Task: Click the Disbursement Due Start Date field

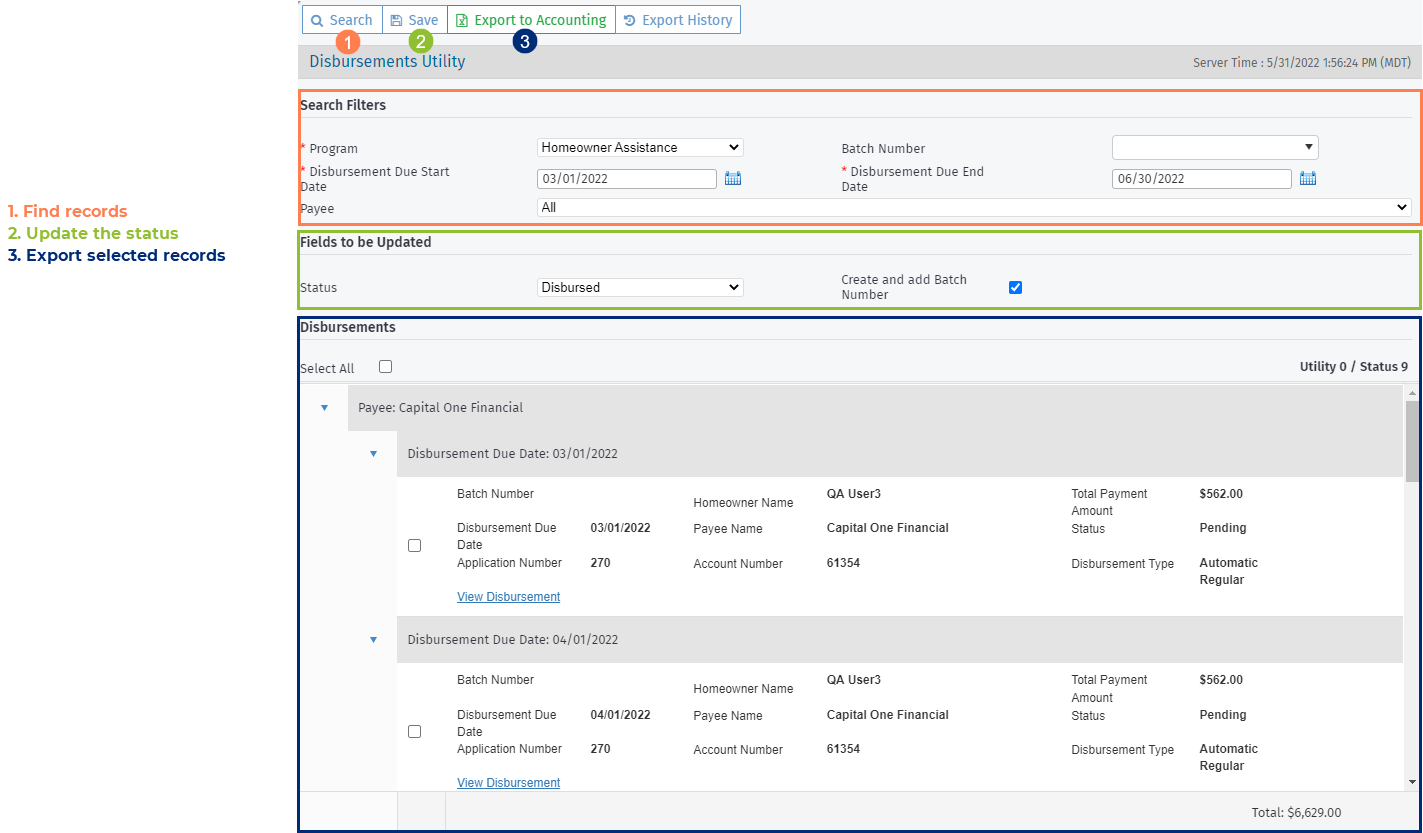Action: (627, 179)
